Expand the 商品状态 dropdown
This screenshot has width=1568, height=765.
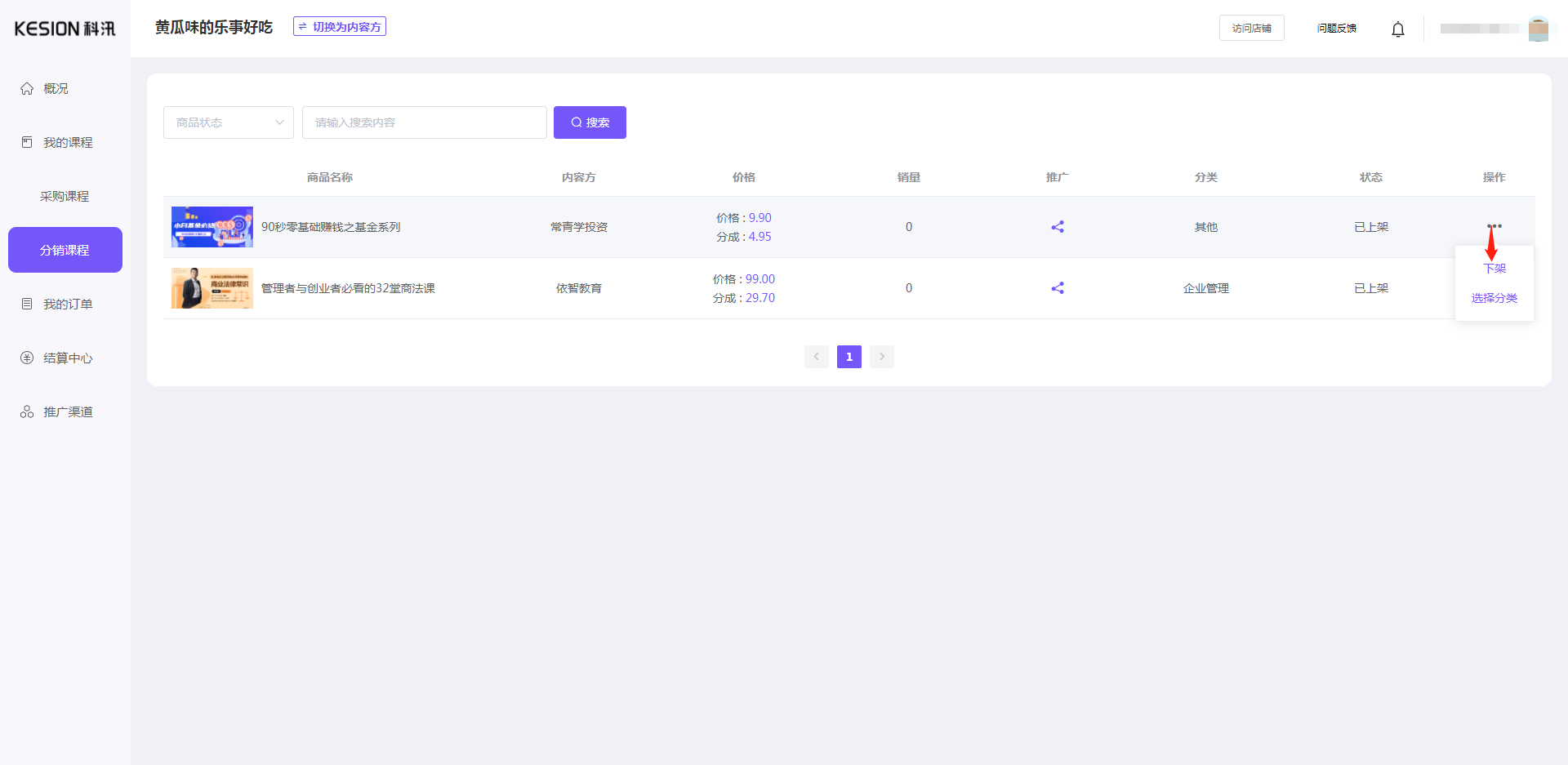click(228, 122)
